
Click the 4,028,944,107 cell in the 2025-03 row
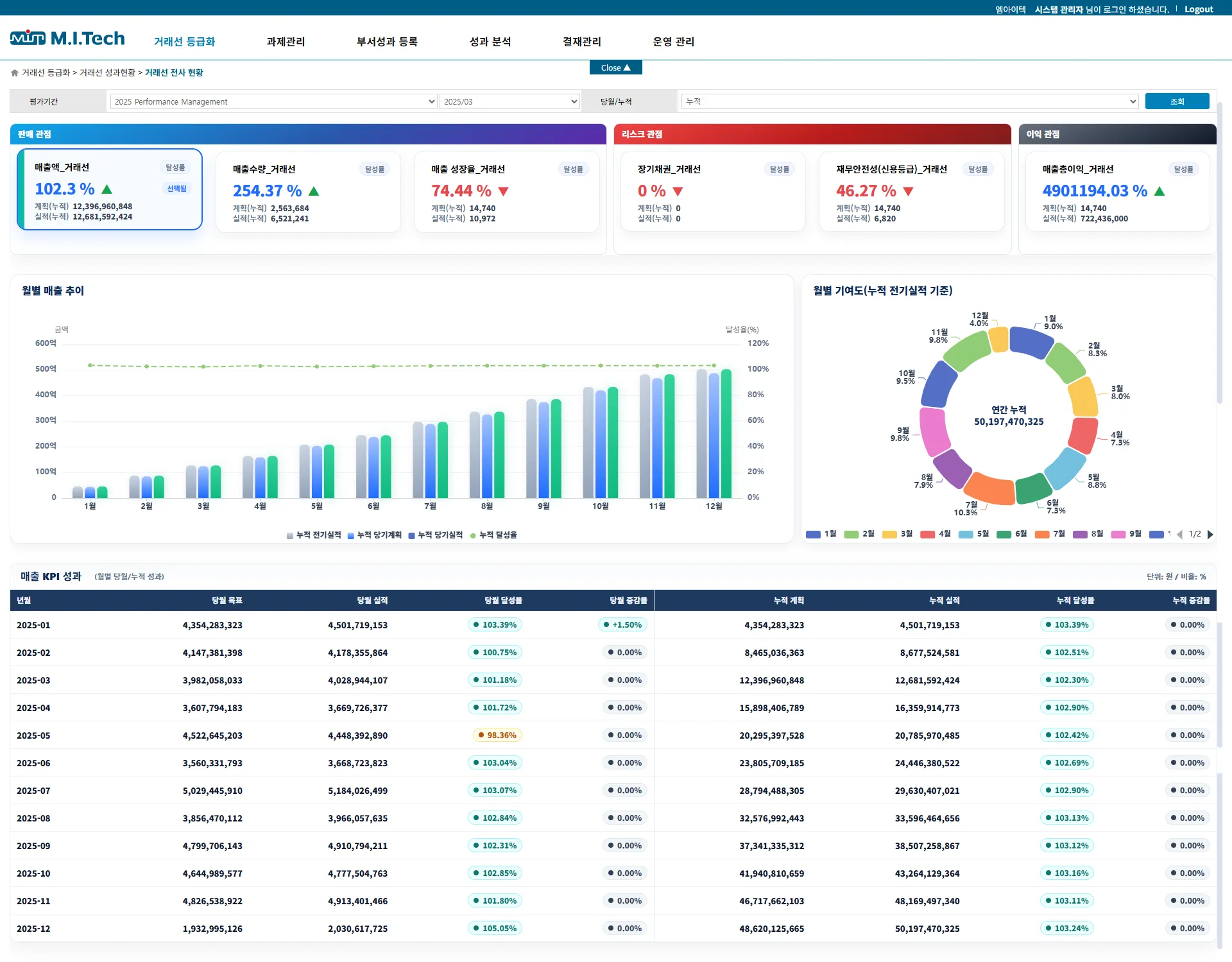click(358, 681)
